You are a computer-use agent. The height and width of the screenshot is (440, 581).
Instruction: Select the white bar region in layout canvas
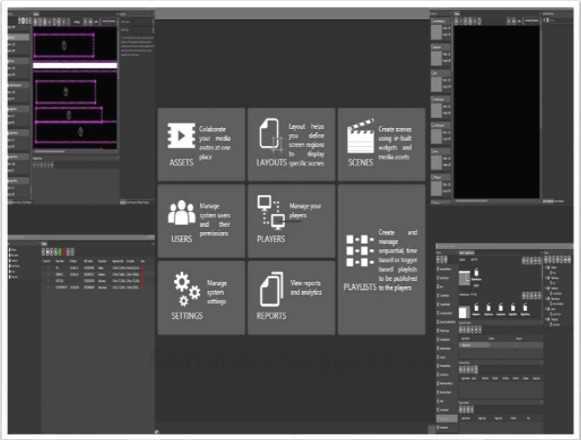click(75, 66)
